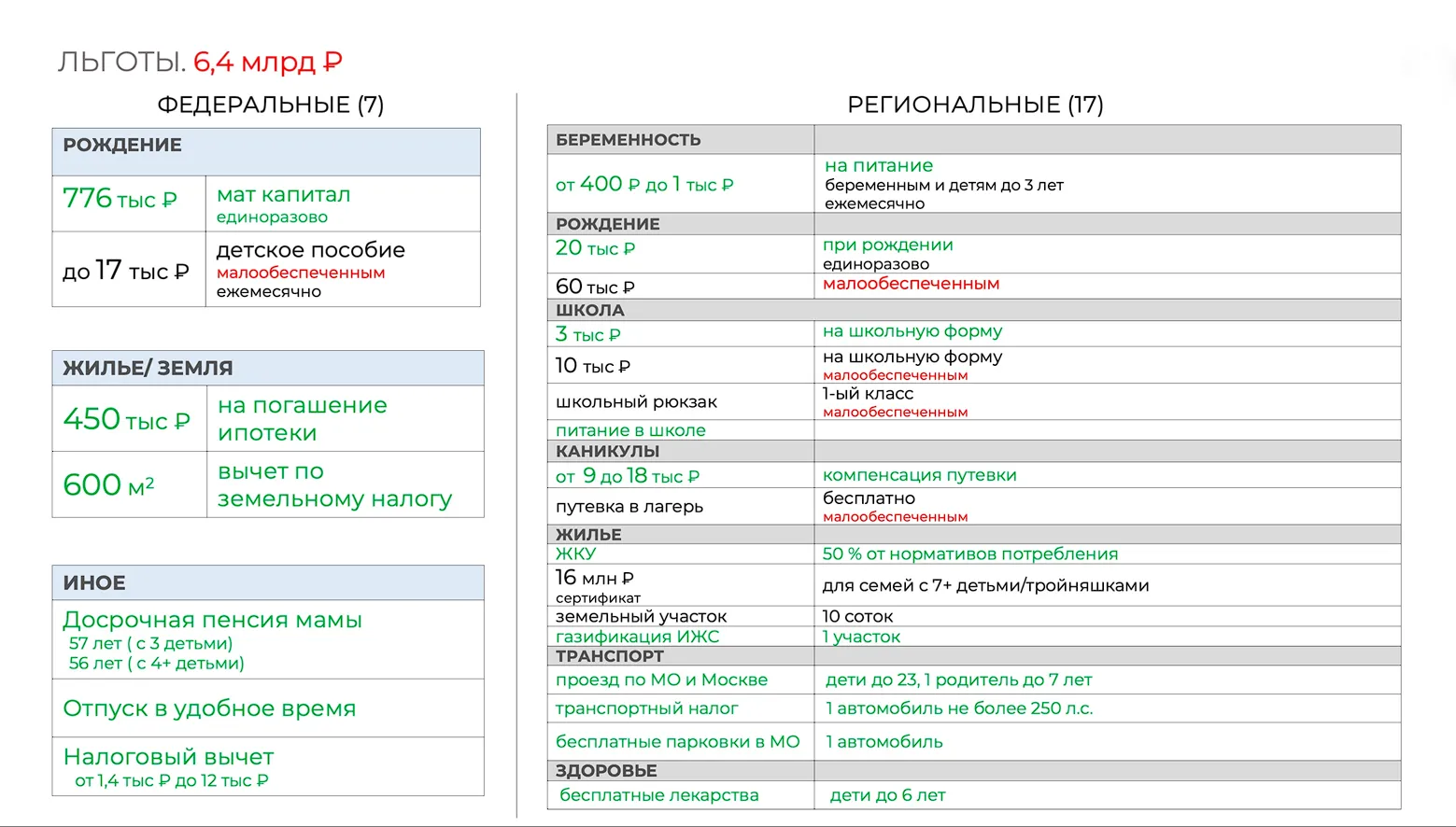Click the 776 тыс ₽ amount

tap(120, 200)
